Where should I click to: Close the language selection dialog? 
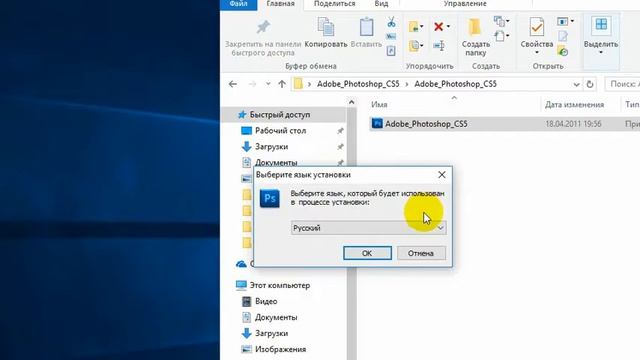coord(442,175)
